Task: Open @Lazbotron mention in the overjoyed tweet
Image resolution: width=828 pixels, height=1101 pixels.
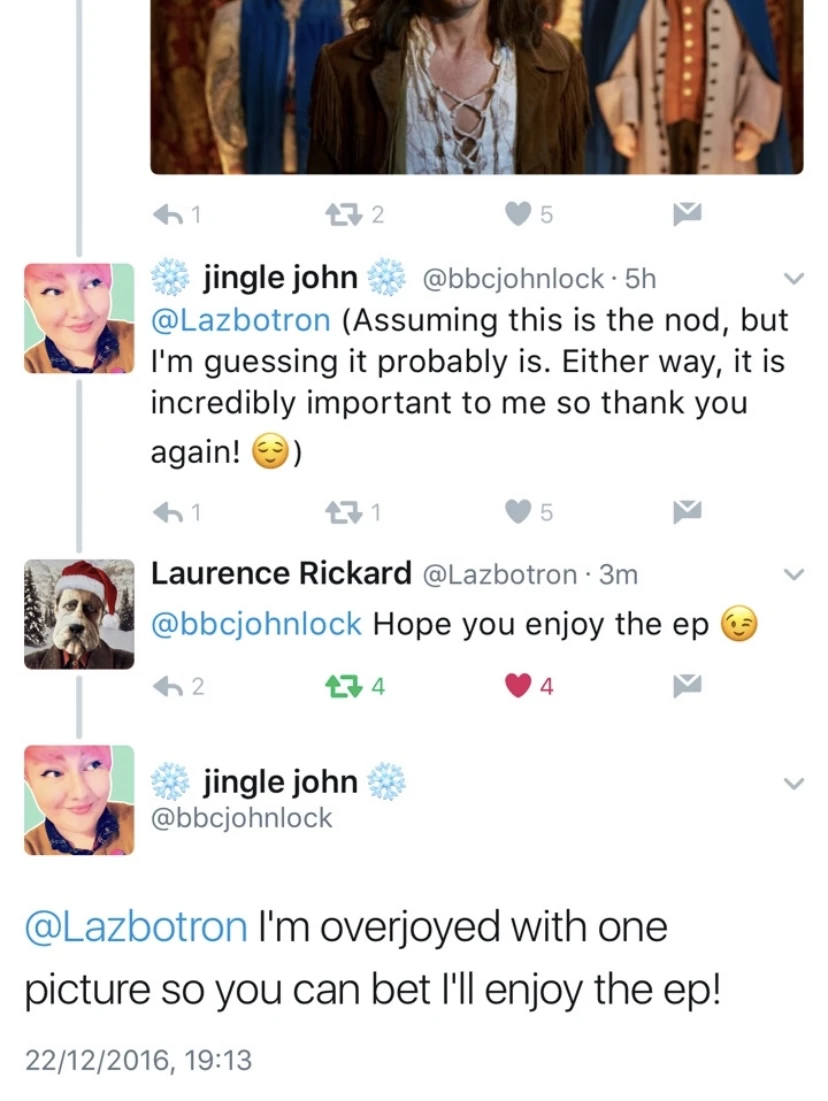Action: (x=136, y=926)
